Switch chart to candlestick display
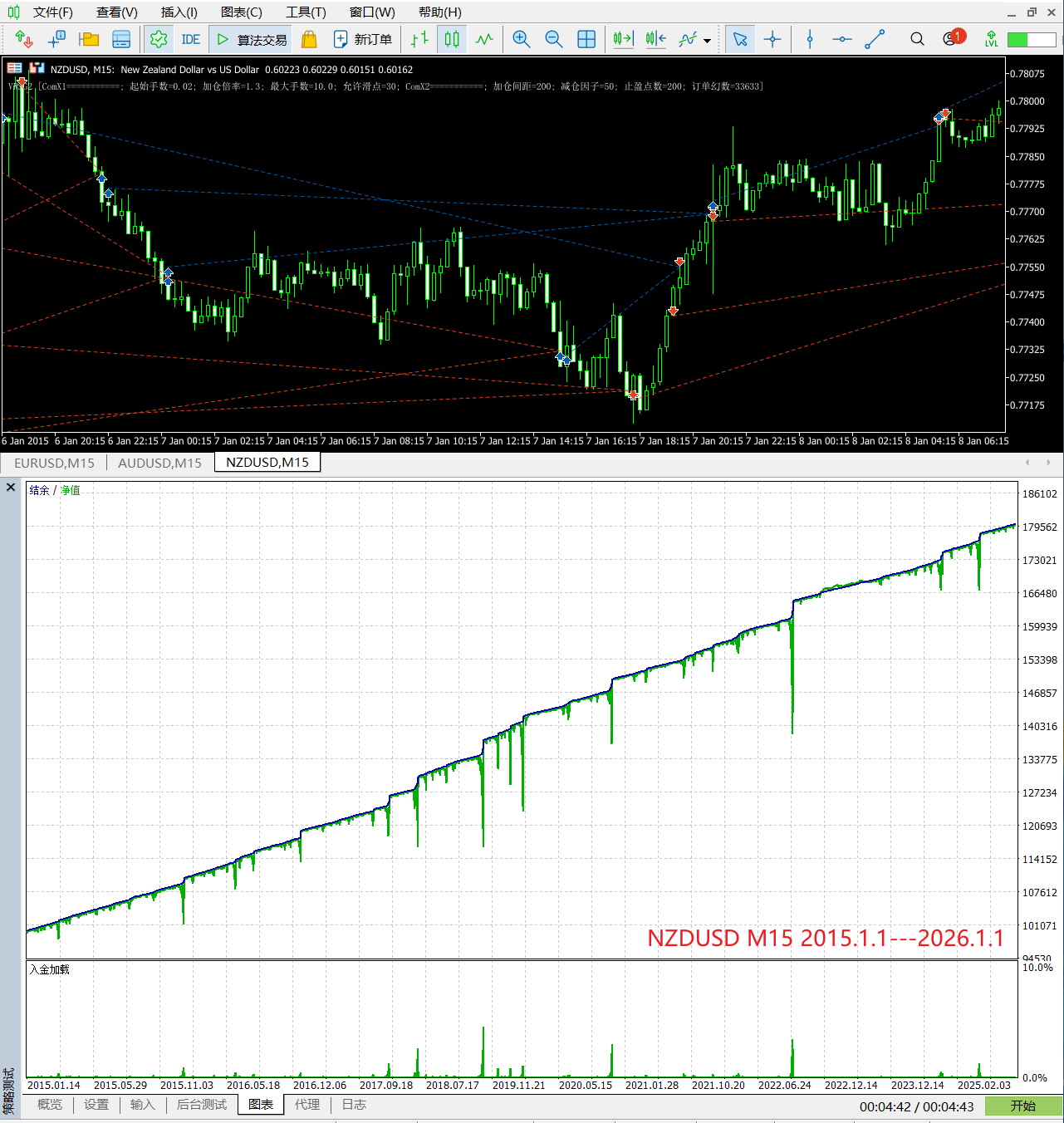Screen dimensions: 1064x1123 coord(452,39)
